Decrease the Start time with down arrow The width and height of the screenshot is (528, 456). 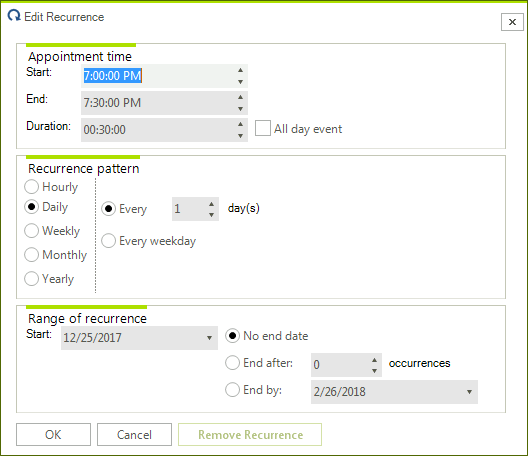point(240,82)
